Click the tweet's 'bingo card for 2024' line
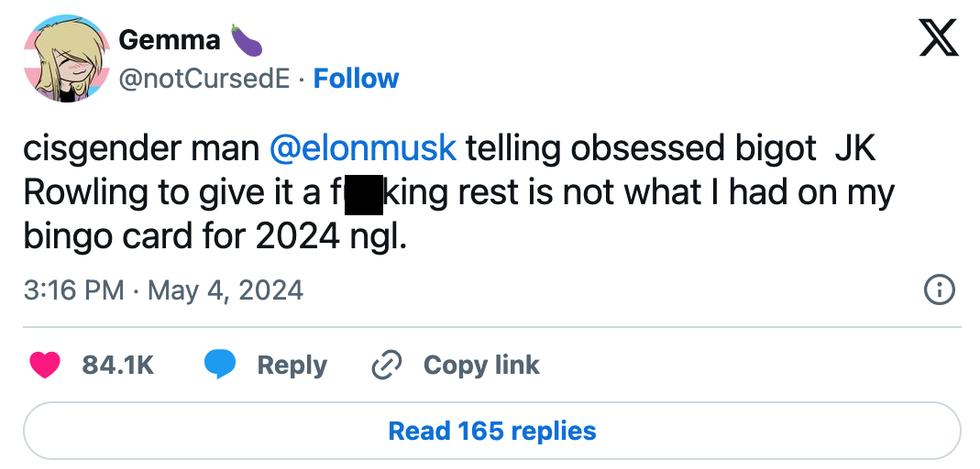980x469 pixels. [x=215, y=238]
